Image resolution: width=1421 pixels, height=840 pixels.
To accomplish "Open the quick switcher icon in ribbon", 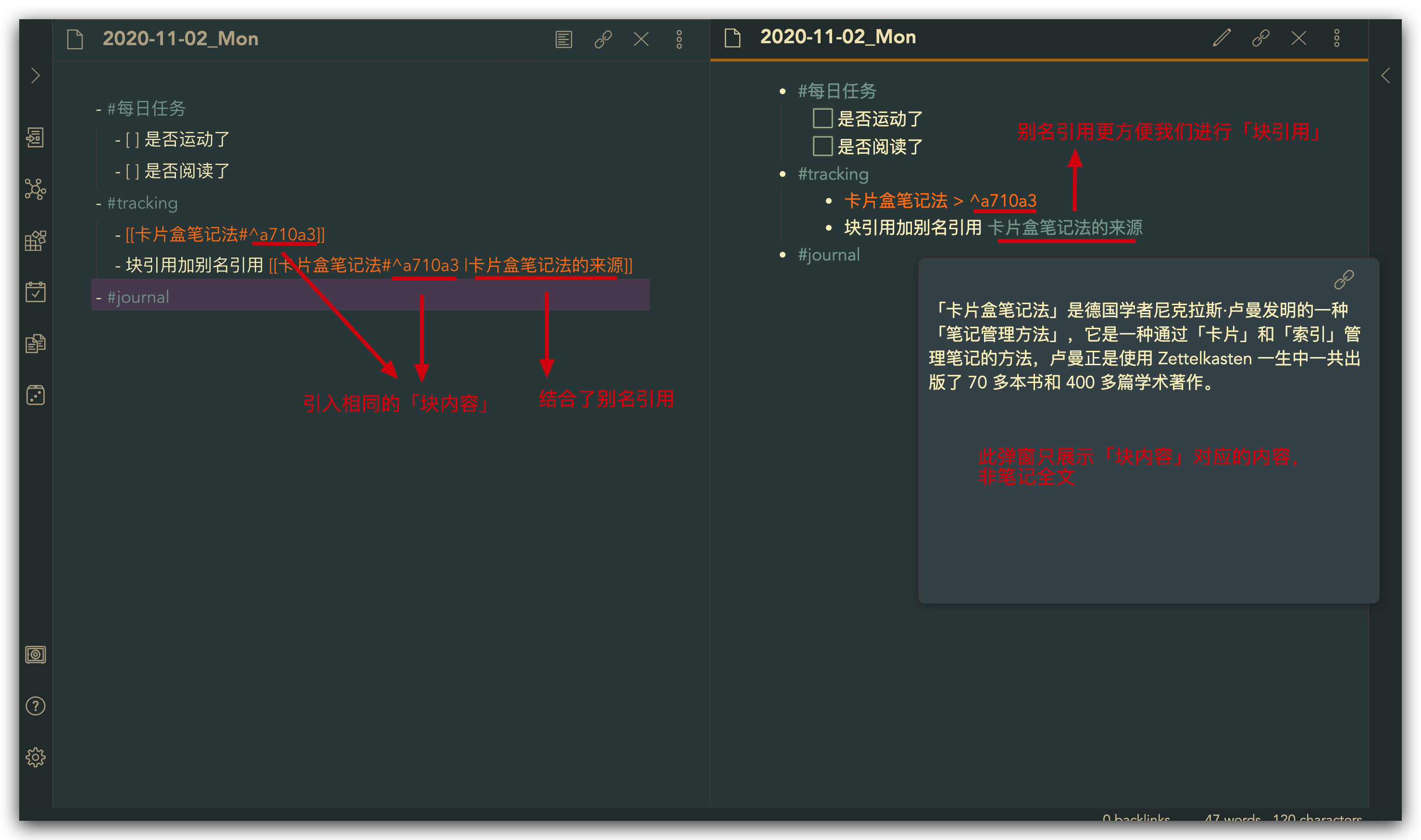I will [x=35, y=137].
